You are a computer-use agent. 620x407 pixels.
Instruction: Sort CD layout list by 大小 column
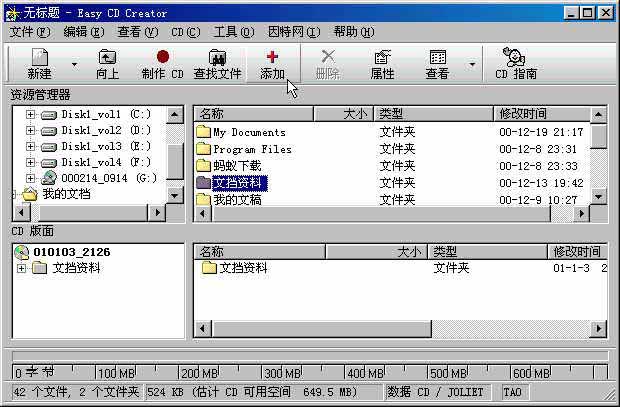(x=376, y=252)
